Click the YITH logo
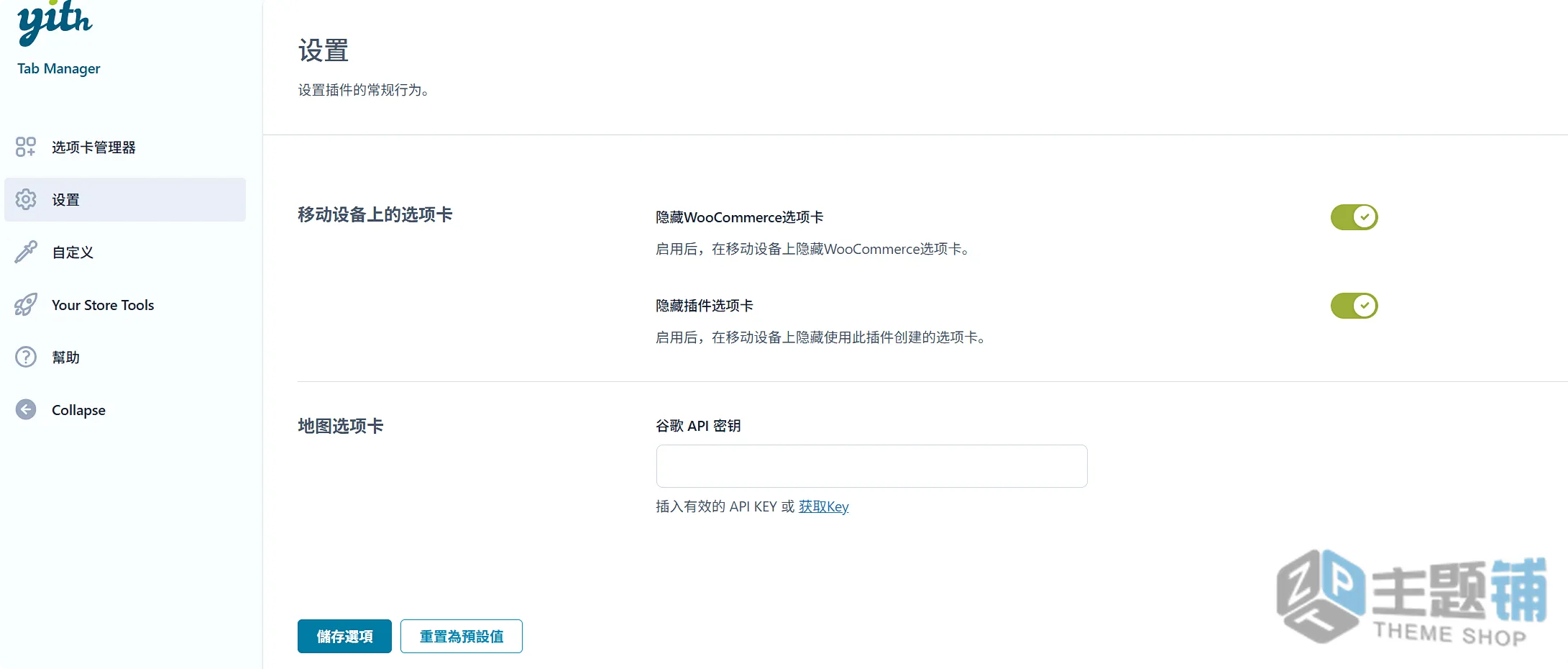 pos(55,22)
